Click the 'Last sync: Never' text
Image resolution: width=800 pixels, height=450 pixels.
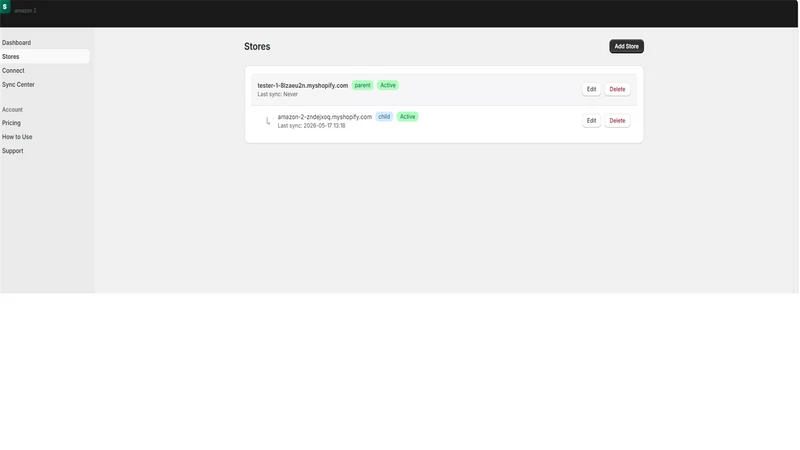[278, 94]
